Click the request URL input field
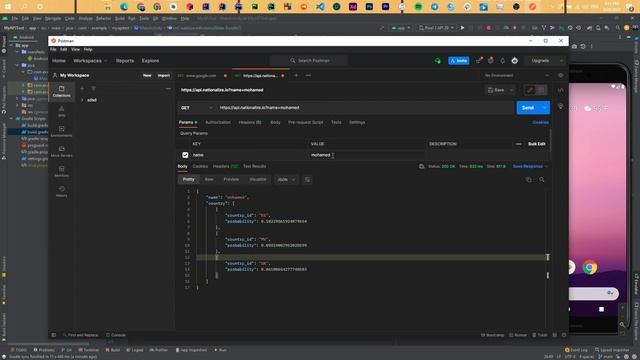The width and height of the screenshot is (640, 360). (365, 108)
